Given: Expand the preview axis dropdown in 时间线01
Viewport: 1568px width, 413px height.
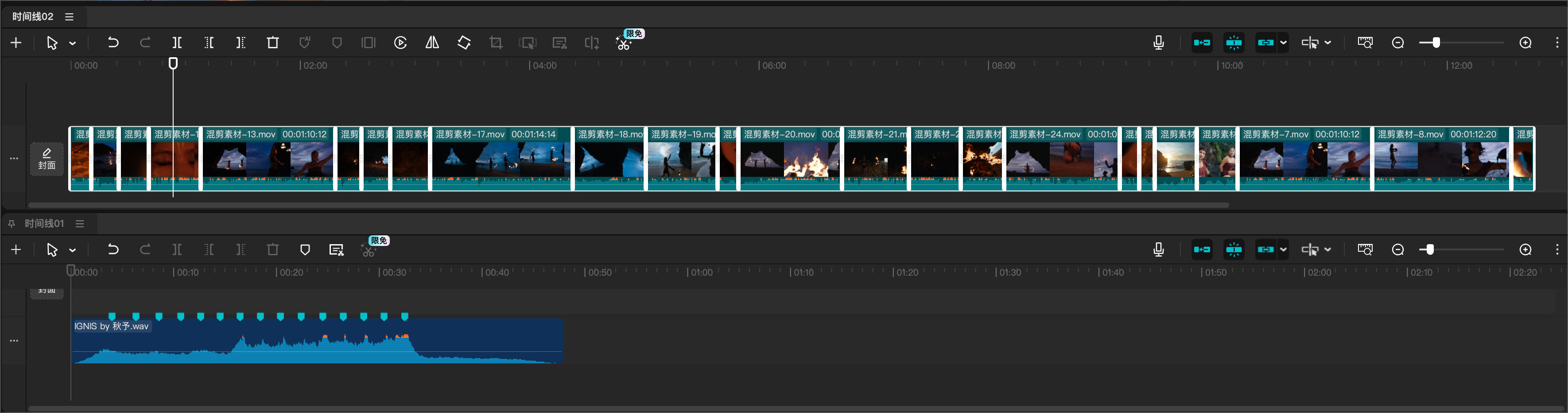Looking at the screenshot, I should click(x=1327, y=250).
